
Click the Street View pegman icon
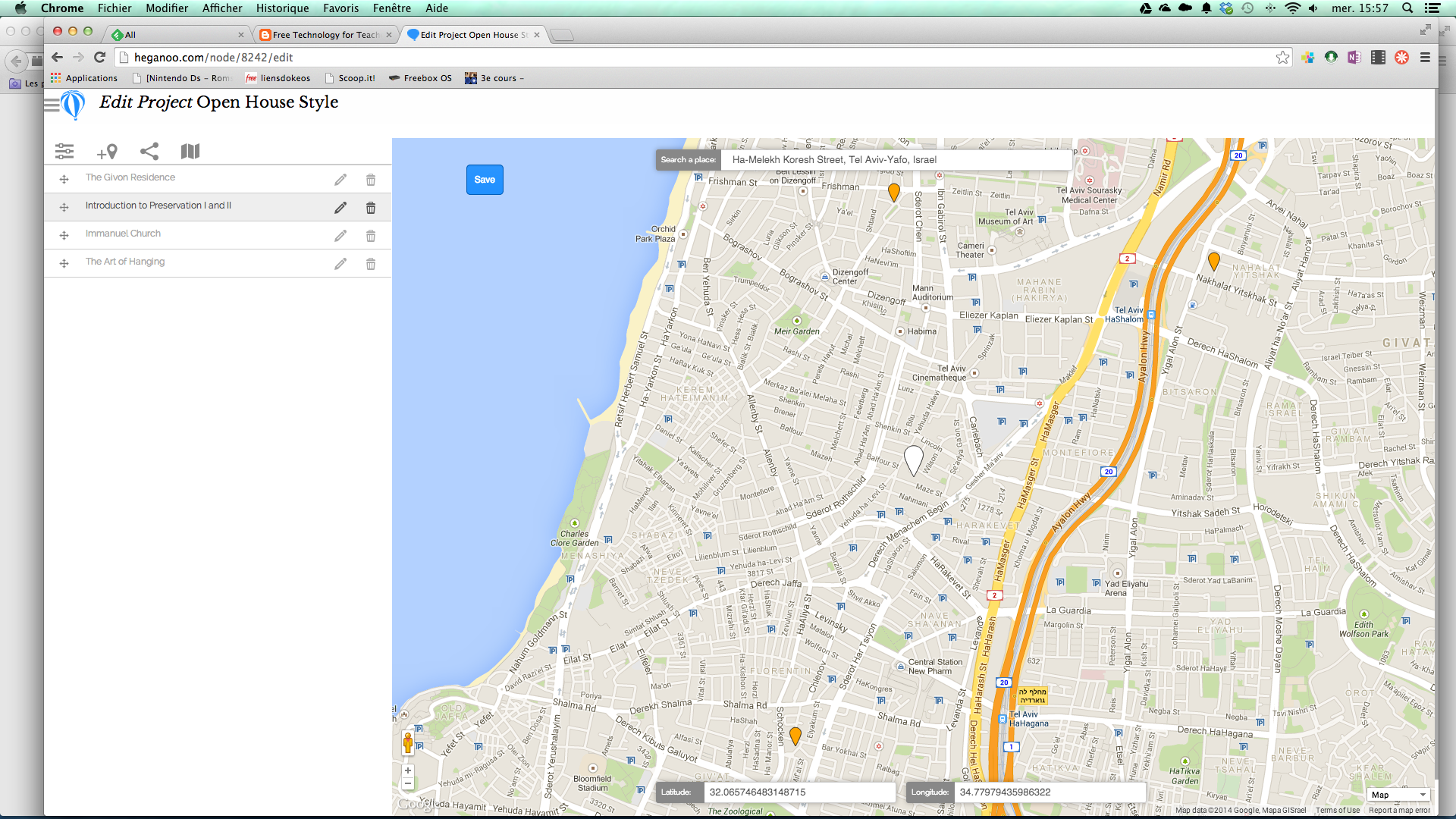[408, 743]
